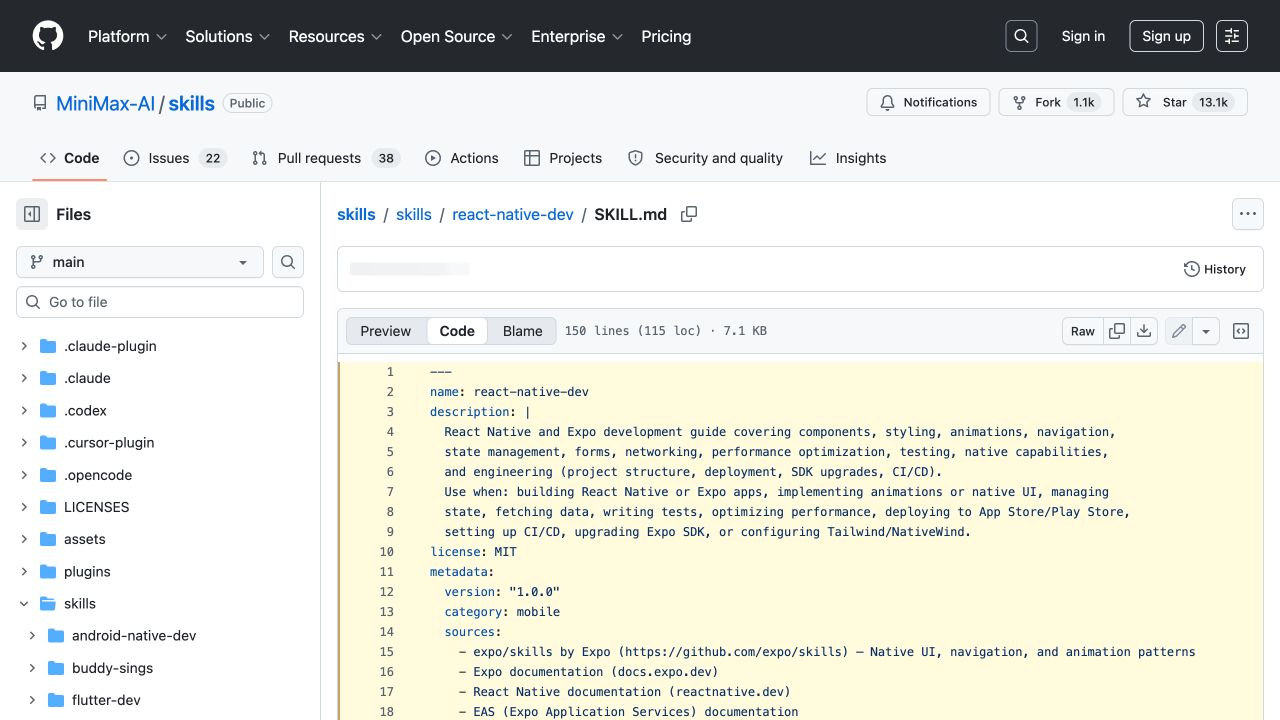Click the repository icon beside MiniMax-AI
1280x720 pixels.
tap(40, 103)
